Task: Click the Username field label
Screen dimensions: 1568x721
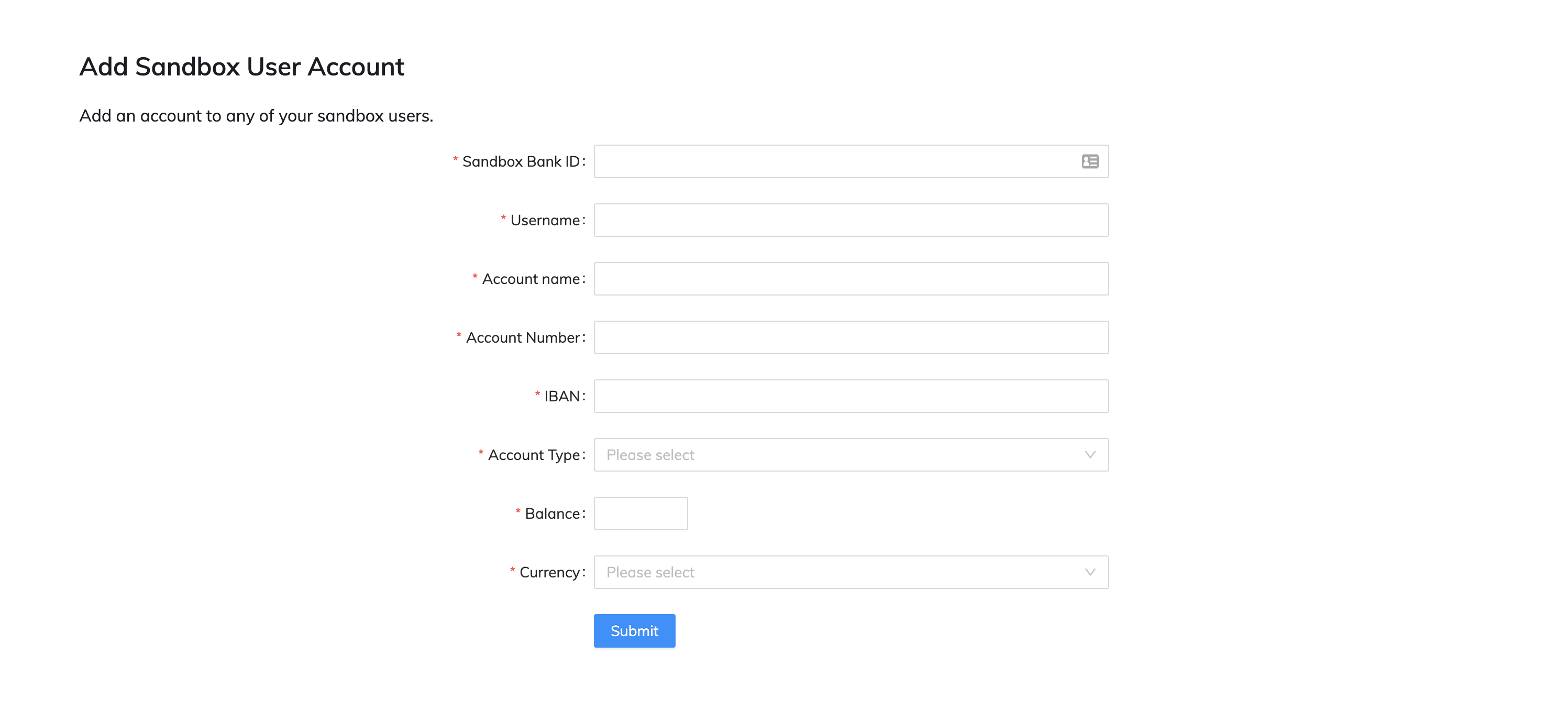Action: (x=545, y=221)
